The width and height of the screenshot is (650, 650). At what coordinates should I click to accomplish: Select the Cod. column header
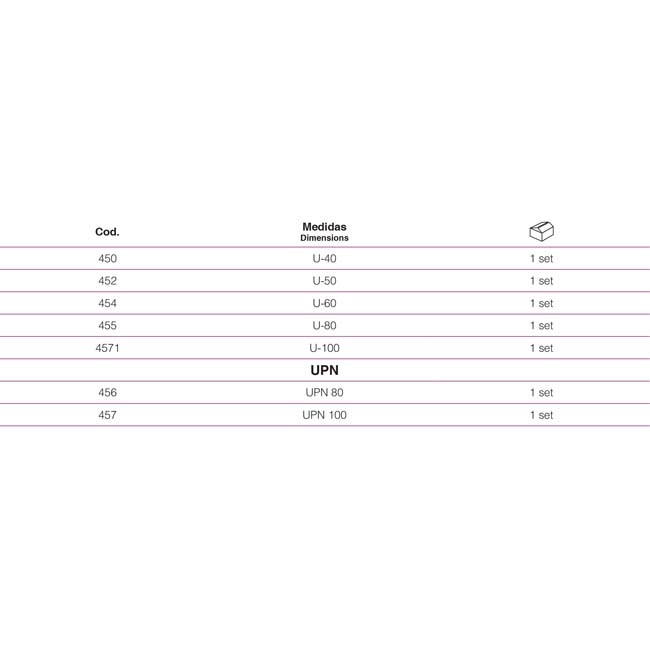point(107,232)
